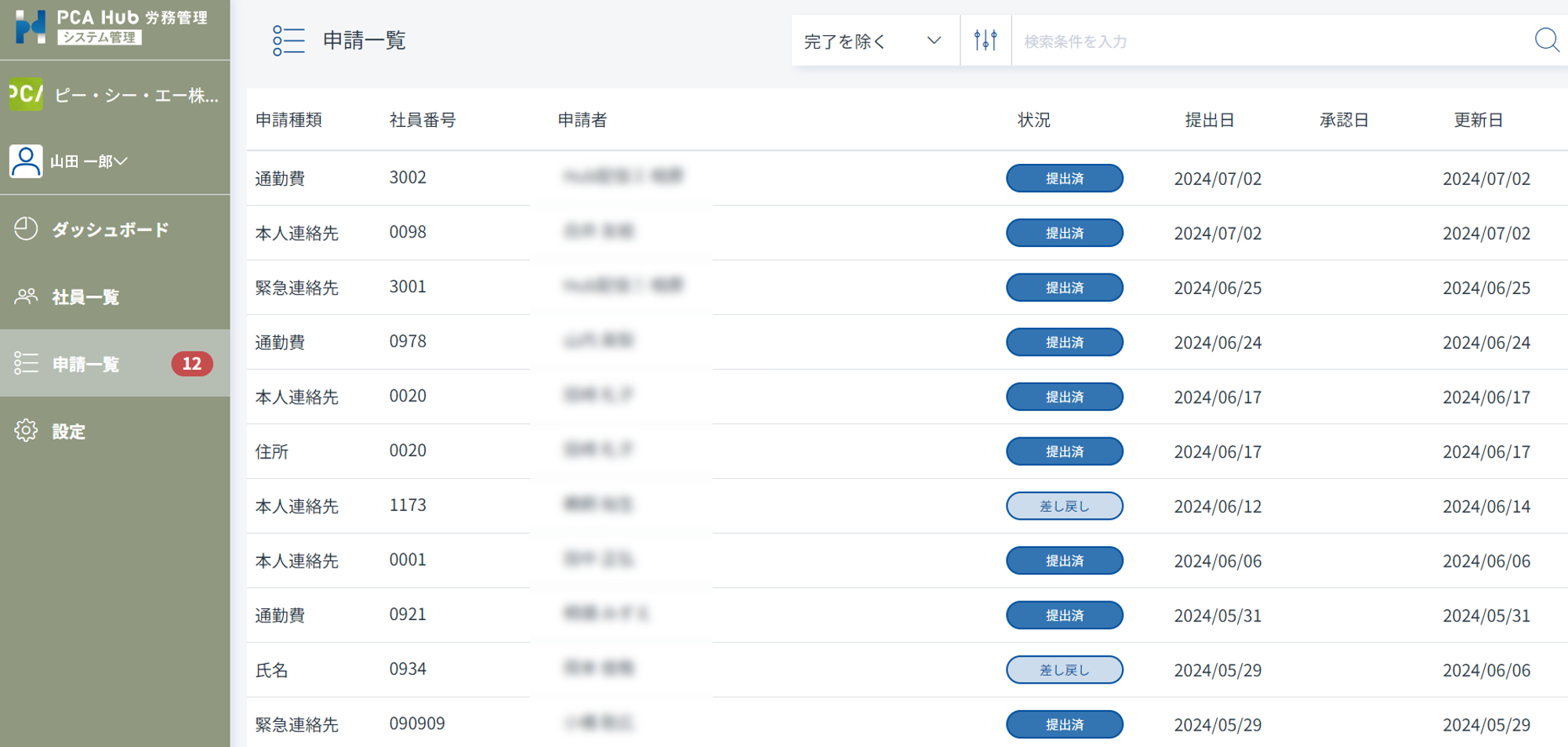This screenshot has width=1568, height=747.
Task: Click the list icon beside 申請一覧 heading
Action: (x=288, y=41)
